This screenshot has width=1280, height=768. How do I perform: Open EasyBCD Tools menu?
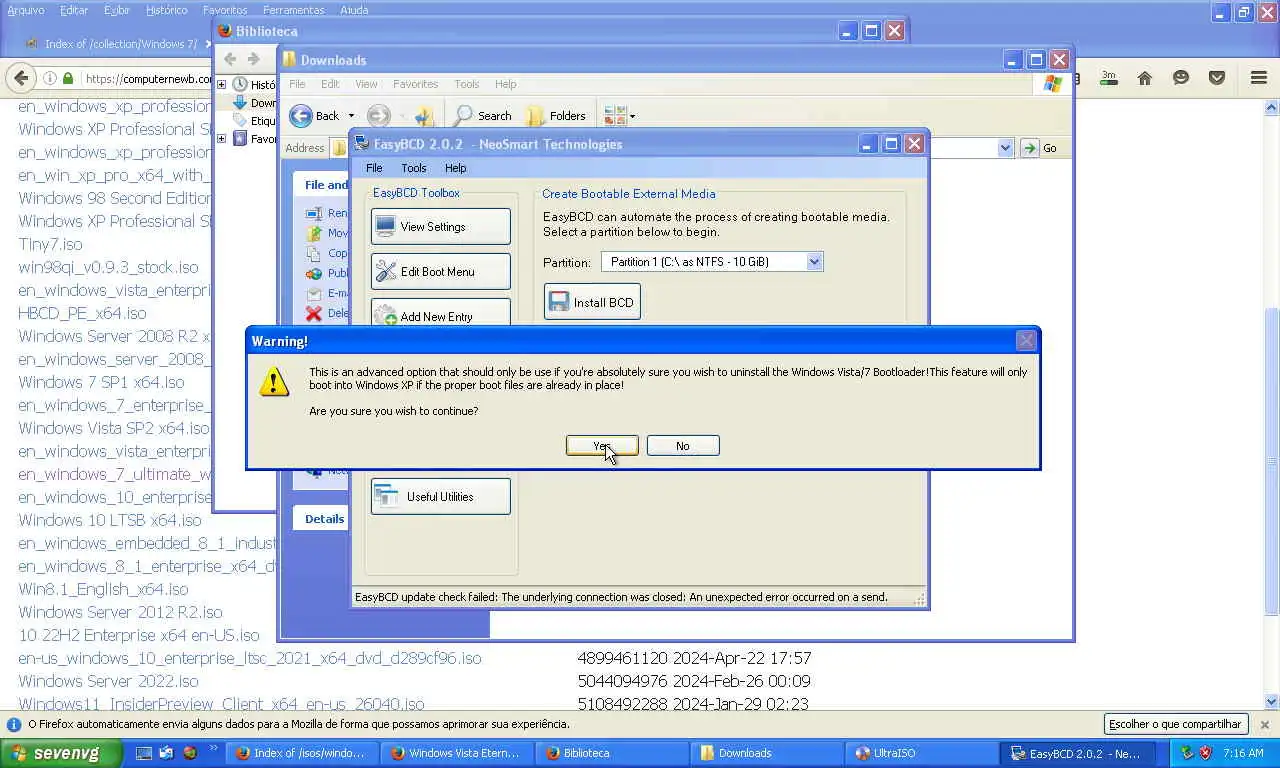pos(414,168)
